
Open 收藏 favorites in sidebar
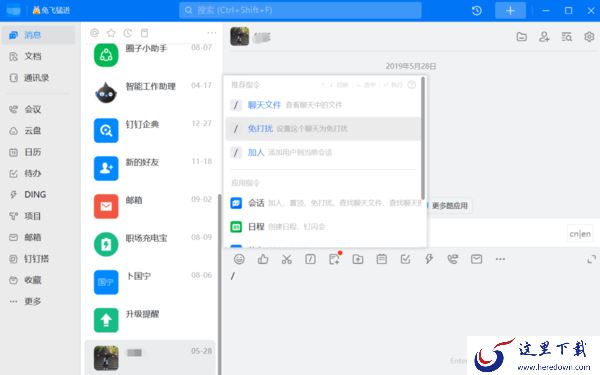(38, 280)
